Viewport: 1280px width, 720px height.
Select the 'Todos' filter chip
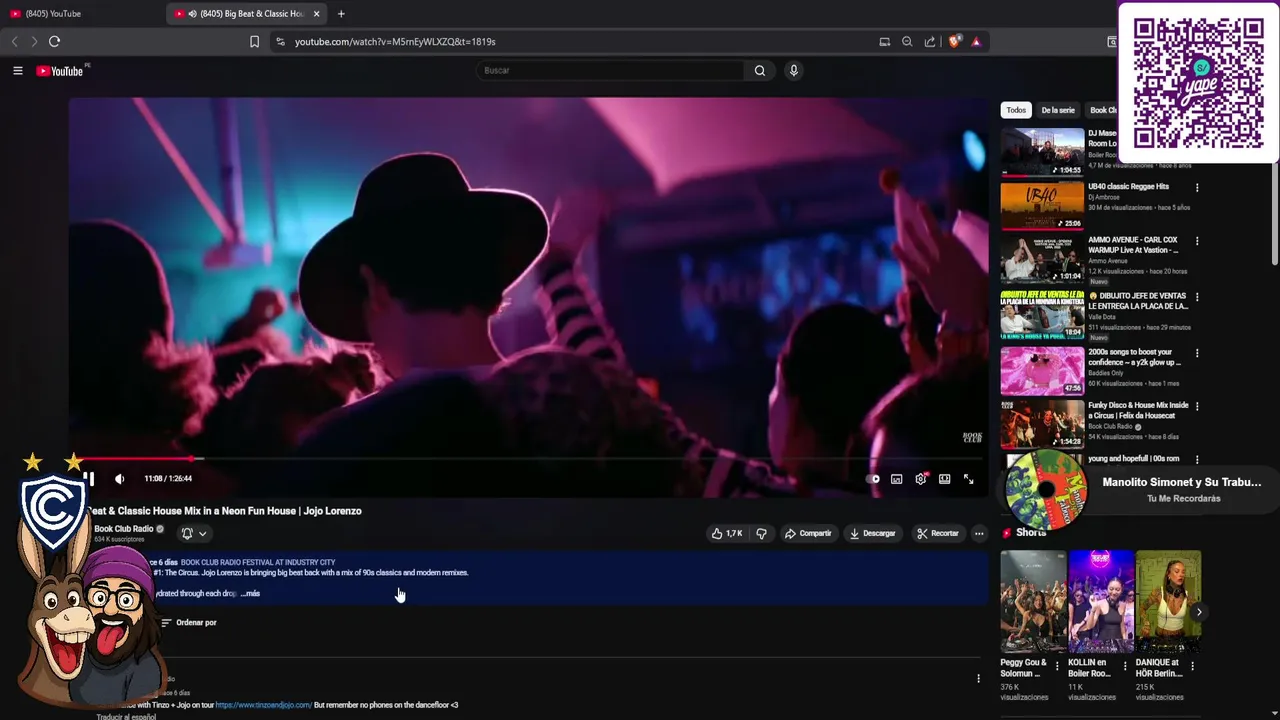coord(1016,110)
